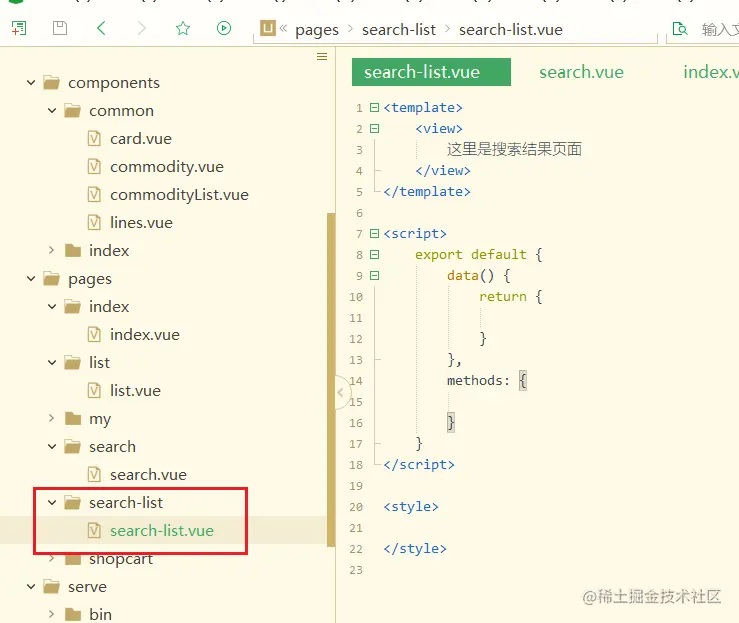The width and height of the screenshot is (739, 623).
Task: Fold the script block at line 7
Action: (x=375, y=234)
